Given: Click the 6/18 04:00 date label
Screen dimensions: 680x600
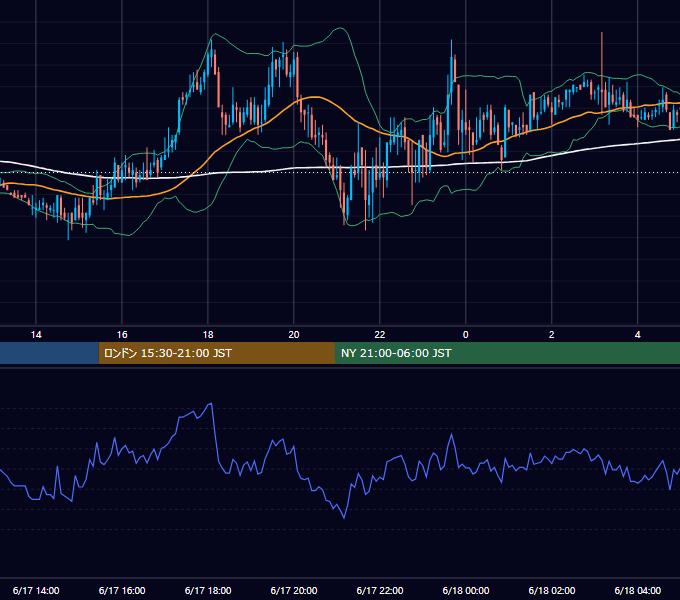Looking at the screenshot, I should (x=637, y=590).
